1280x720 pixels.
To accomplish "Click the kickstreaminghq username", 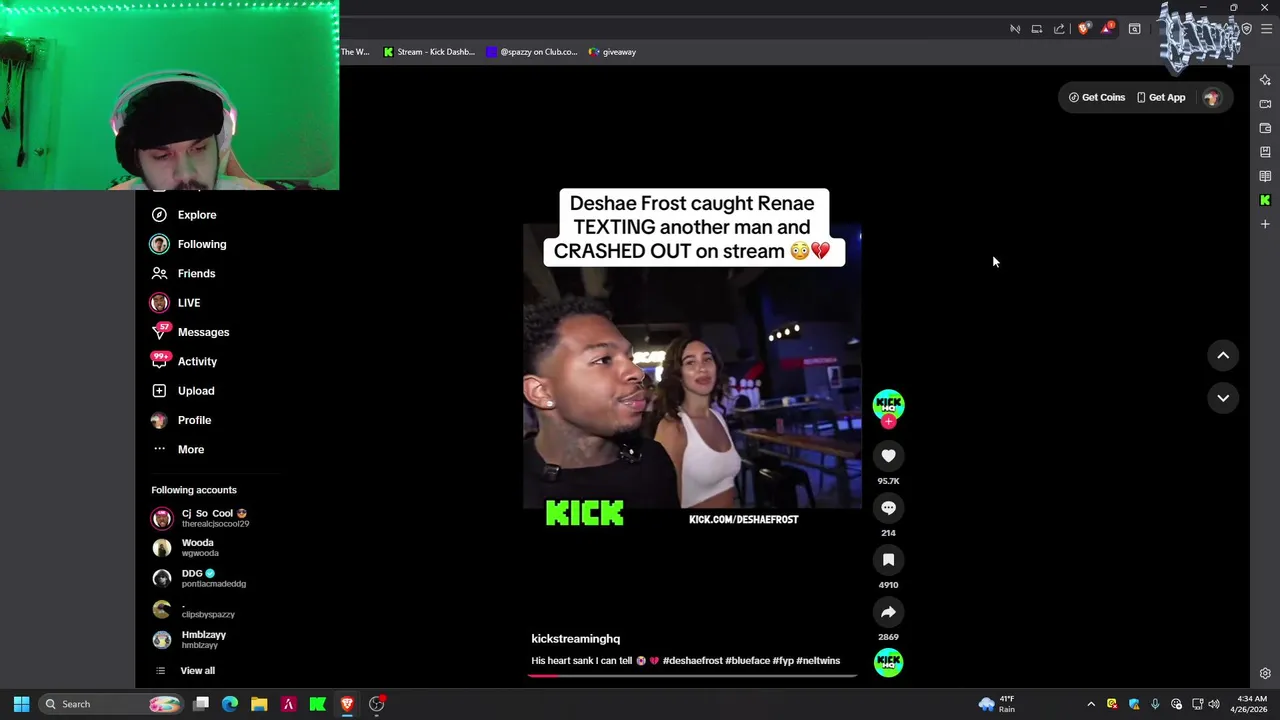I will tap(575, 639).
